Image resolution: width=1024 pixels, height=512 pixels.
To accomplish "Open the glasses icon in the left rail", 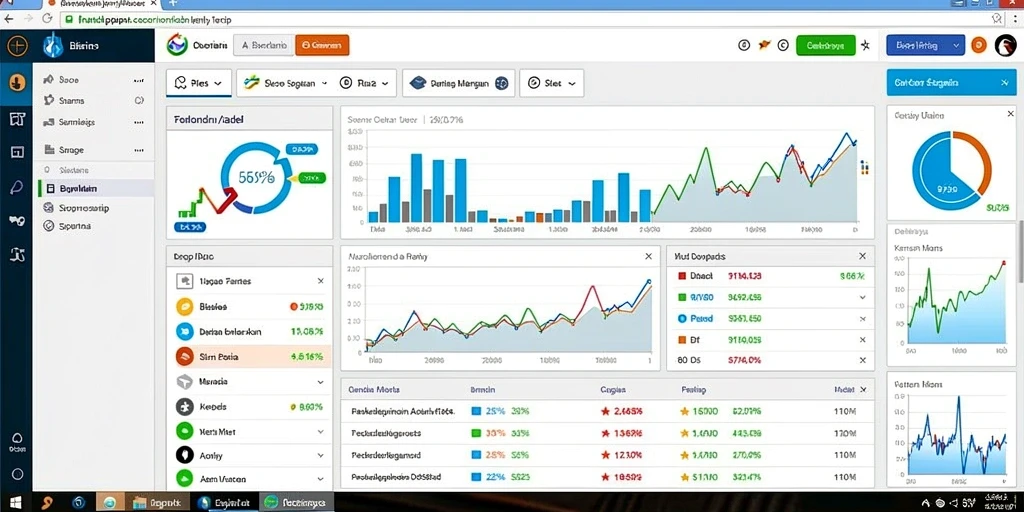I will click(x=17, y=221).
